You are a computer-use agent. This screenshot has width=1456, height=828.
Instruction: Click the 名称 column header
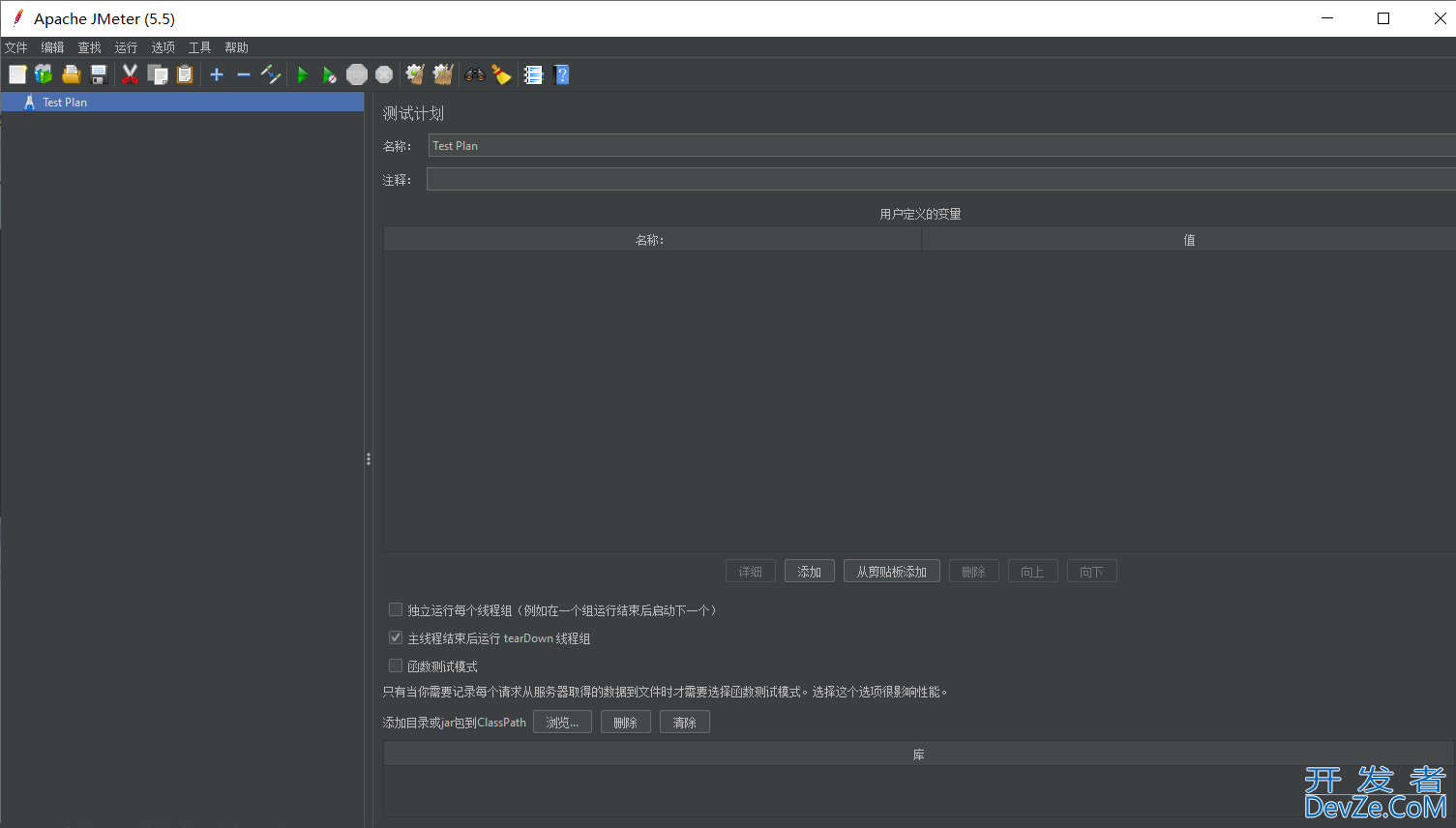click(x=652, y=240)
